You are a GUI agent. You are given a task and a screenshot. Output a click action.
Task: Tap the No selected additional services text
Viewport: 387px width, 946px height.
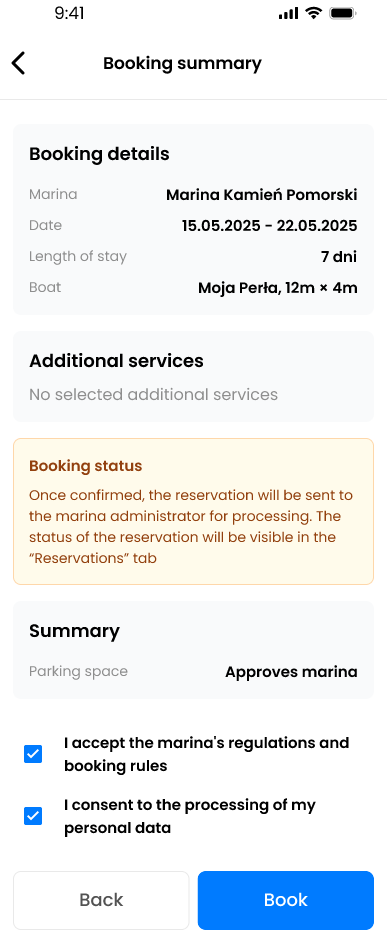click(153, 395)
